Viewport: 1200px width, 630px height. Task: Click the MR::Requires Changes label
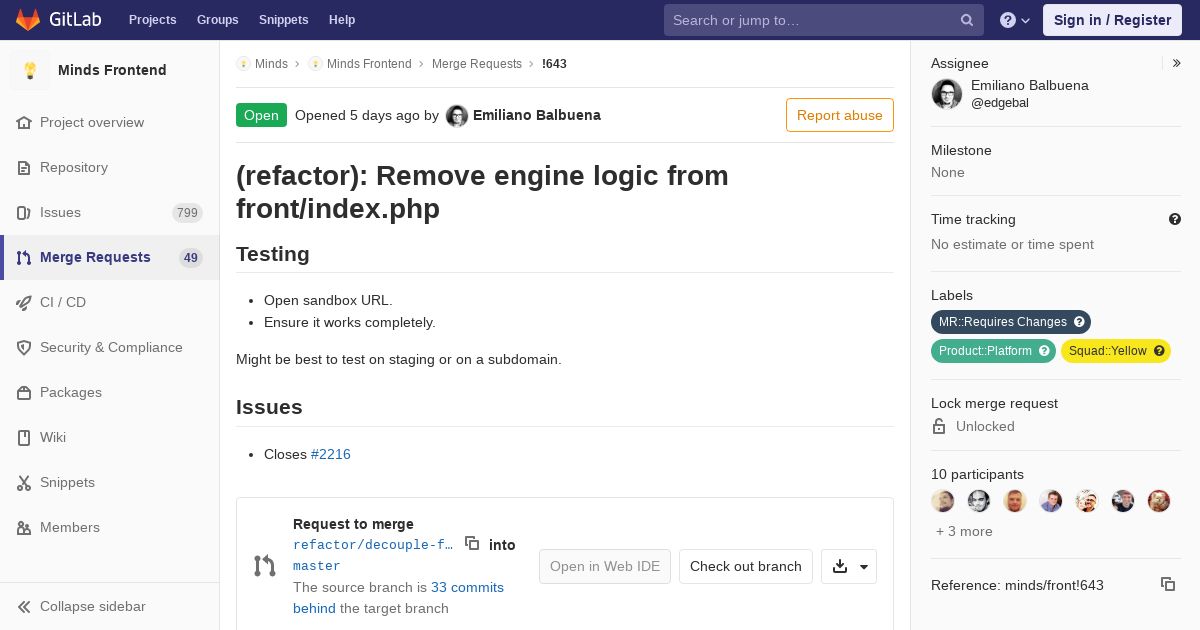coord(1002,322)
